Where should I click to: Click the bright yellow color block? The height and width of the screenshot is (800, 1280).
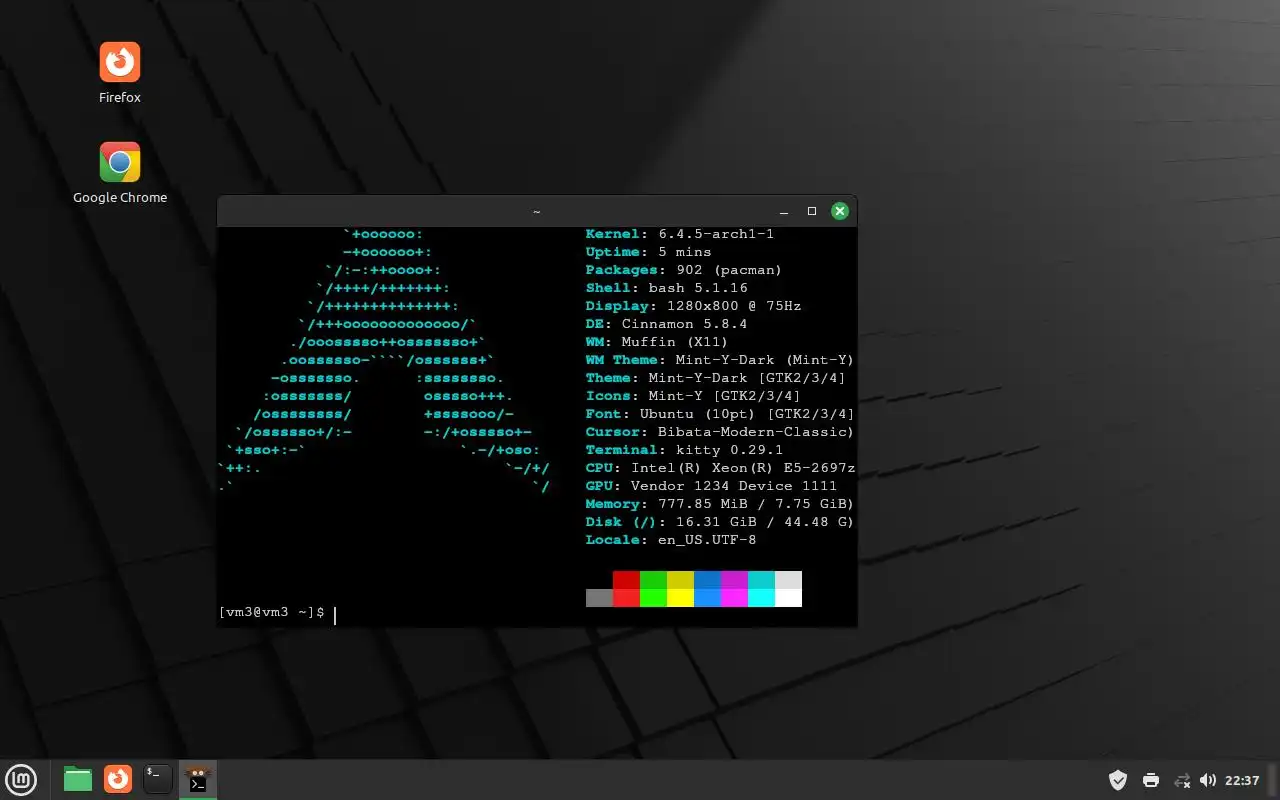[x=680, y=597]
